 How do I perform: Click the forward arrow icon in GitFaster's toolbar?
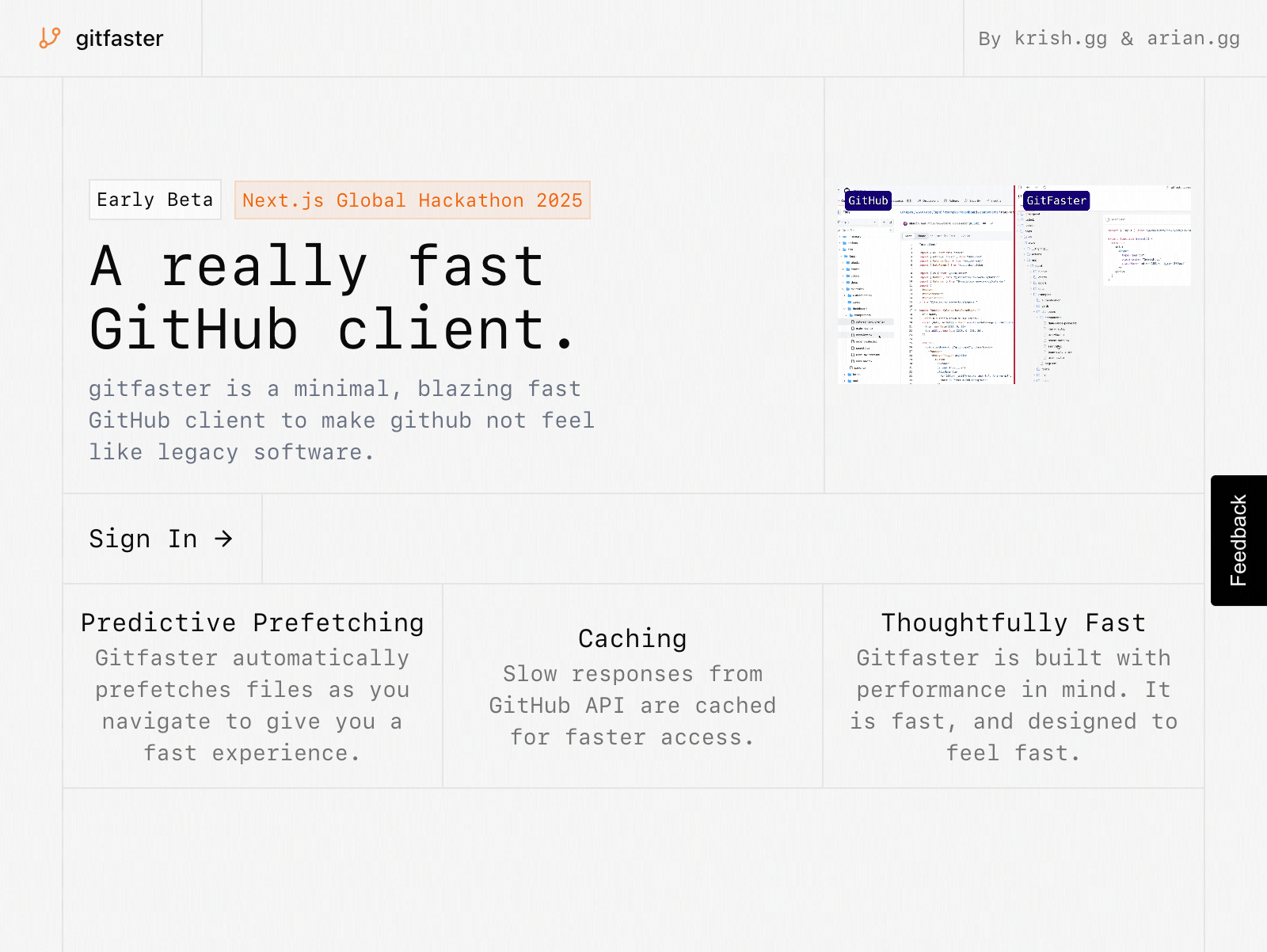1037,188
